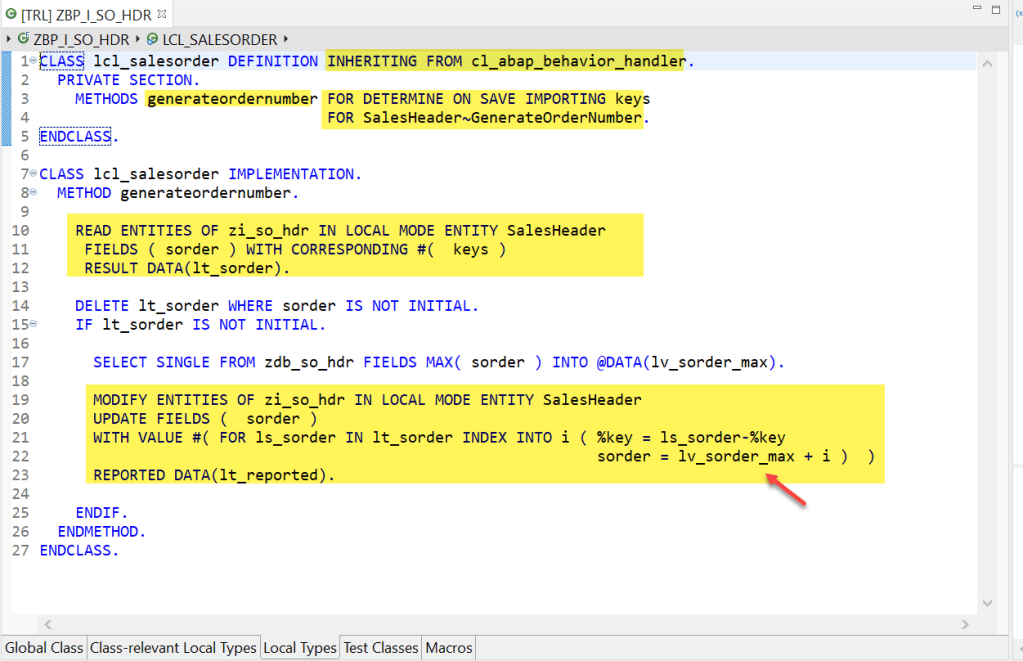Click the vertical scrollbar's down arrow
The image size is (1023, 661).
[x=987, y=603]
